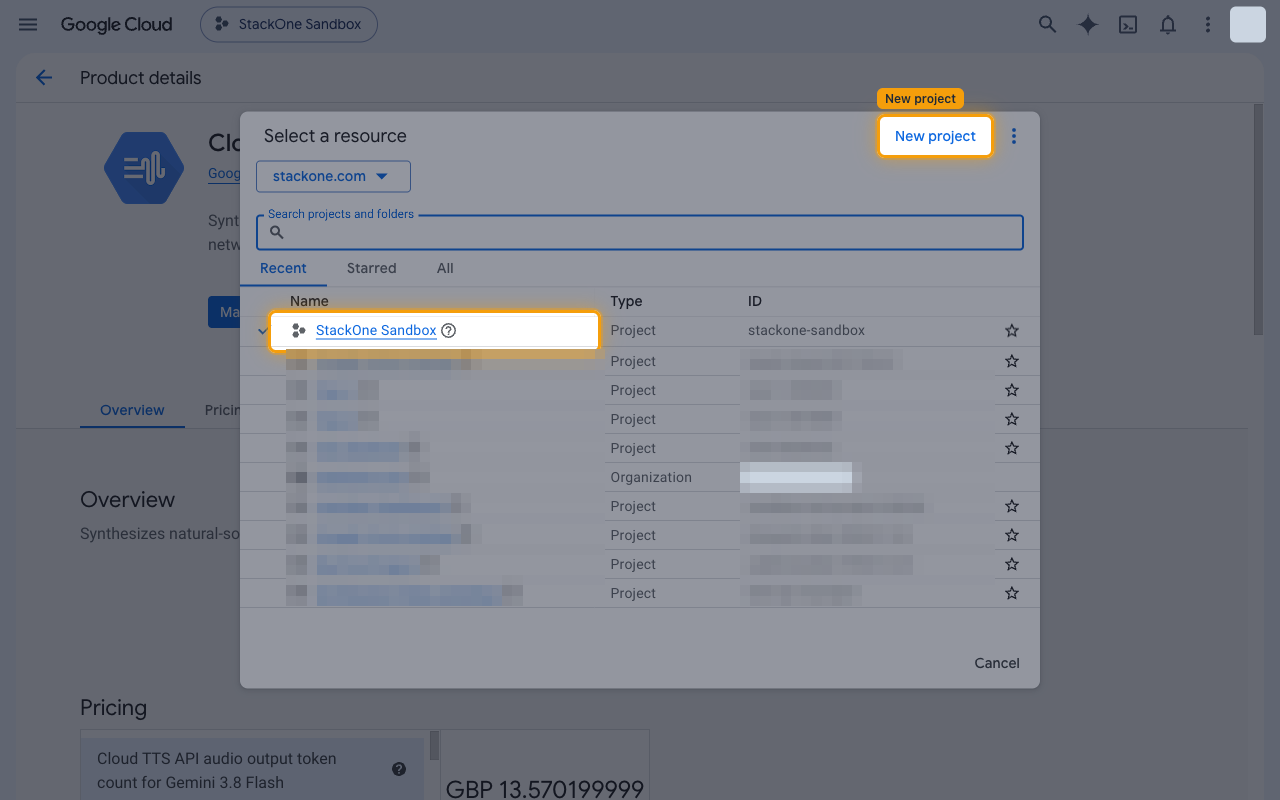This screenshot has height=800, width=1280.
Task: Switch to the Starred tab
Action: [371, 268]
